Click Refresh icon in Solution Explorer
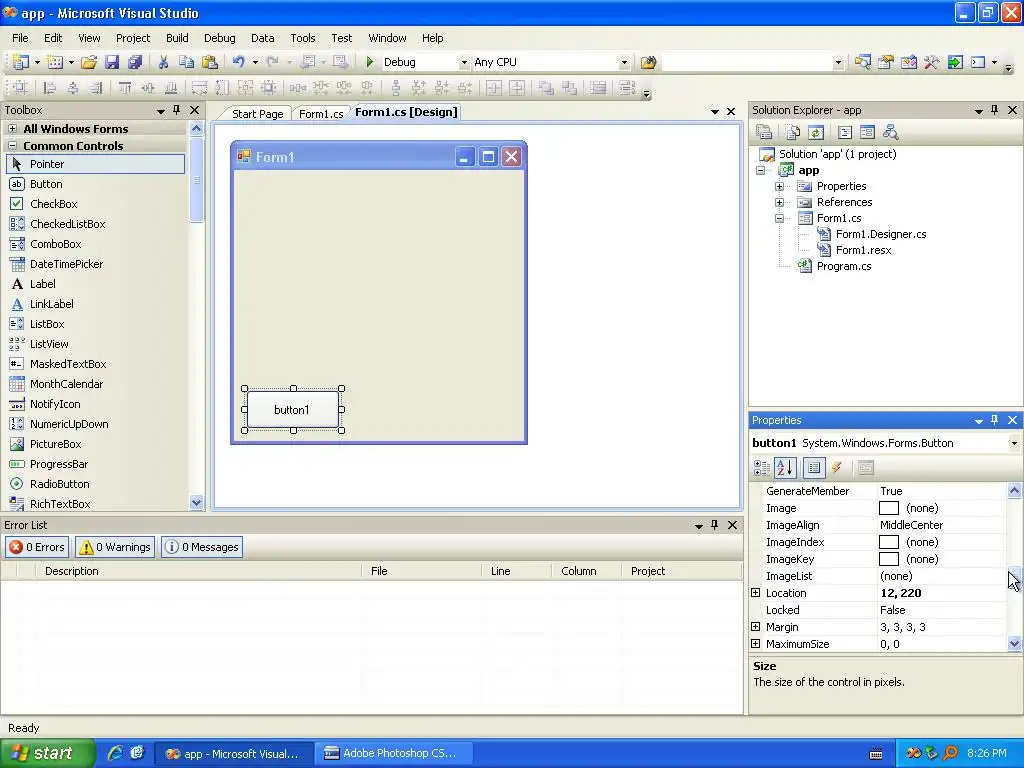The image size is (1024, 768). coord(816,133)
